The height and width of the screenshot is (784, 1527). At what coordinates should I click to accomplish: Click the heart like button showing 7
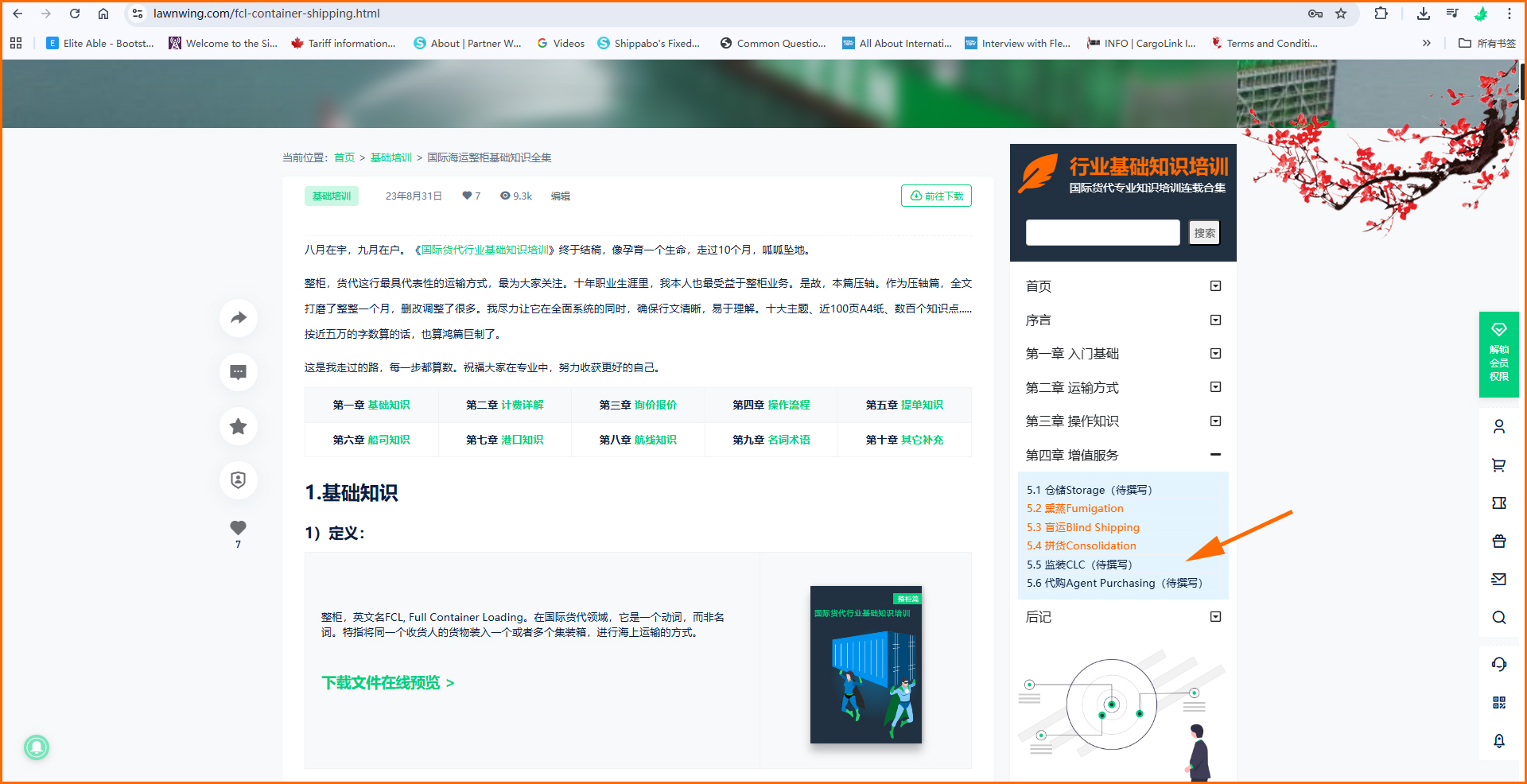(238, 526)
